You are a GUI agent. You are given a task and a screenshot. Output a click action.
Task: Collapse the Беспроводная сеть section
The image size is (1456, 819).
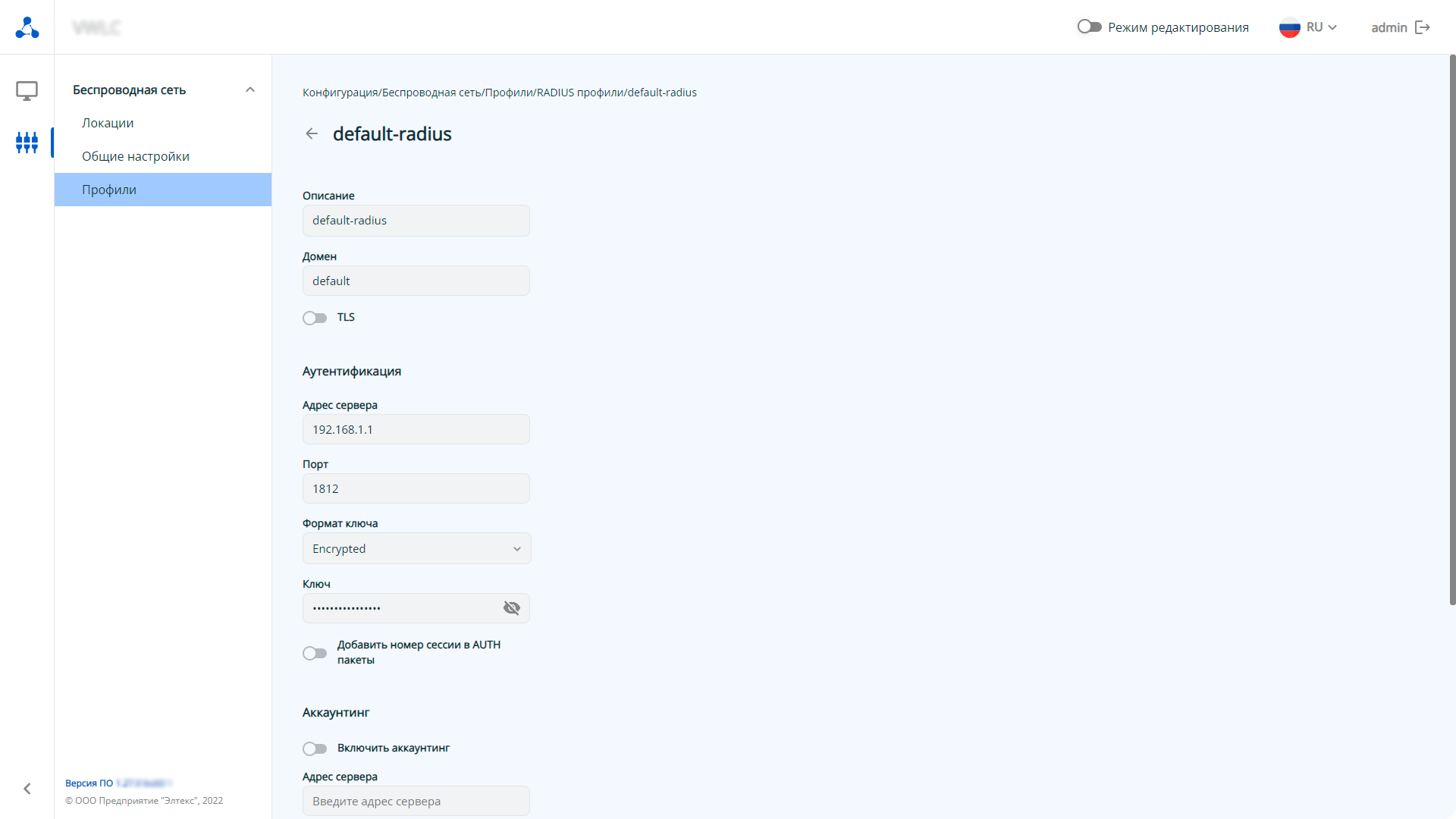click(x=250, y=90)
